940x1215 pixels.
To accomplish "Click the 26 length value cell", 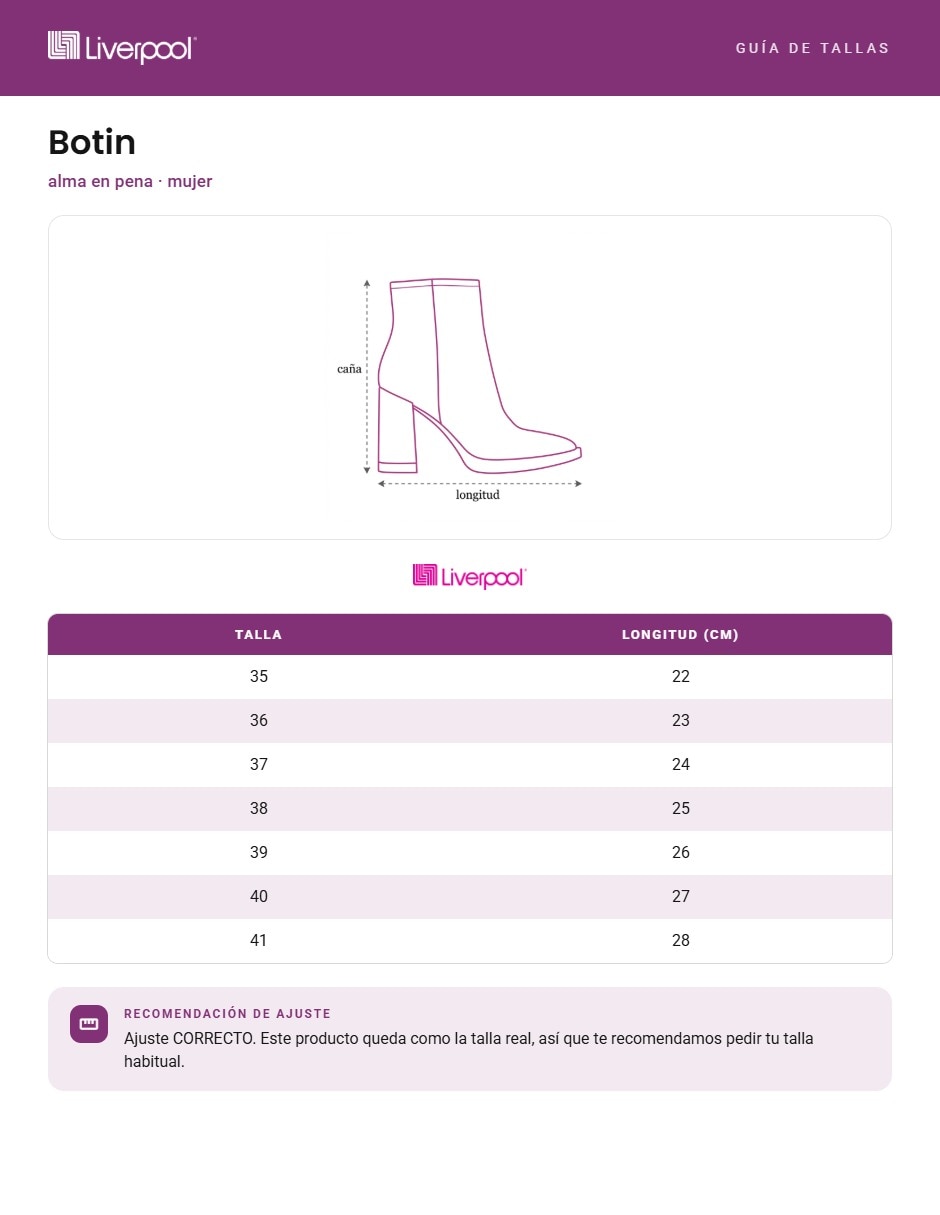I will click(681, 853).
